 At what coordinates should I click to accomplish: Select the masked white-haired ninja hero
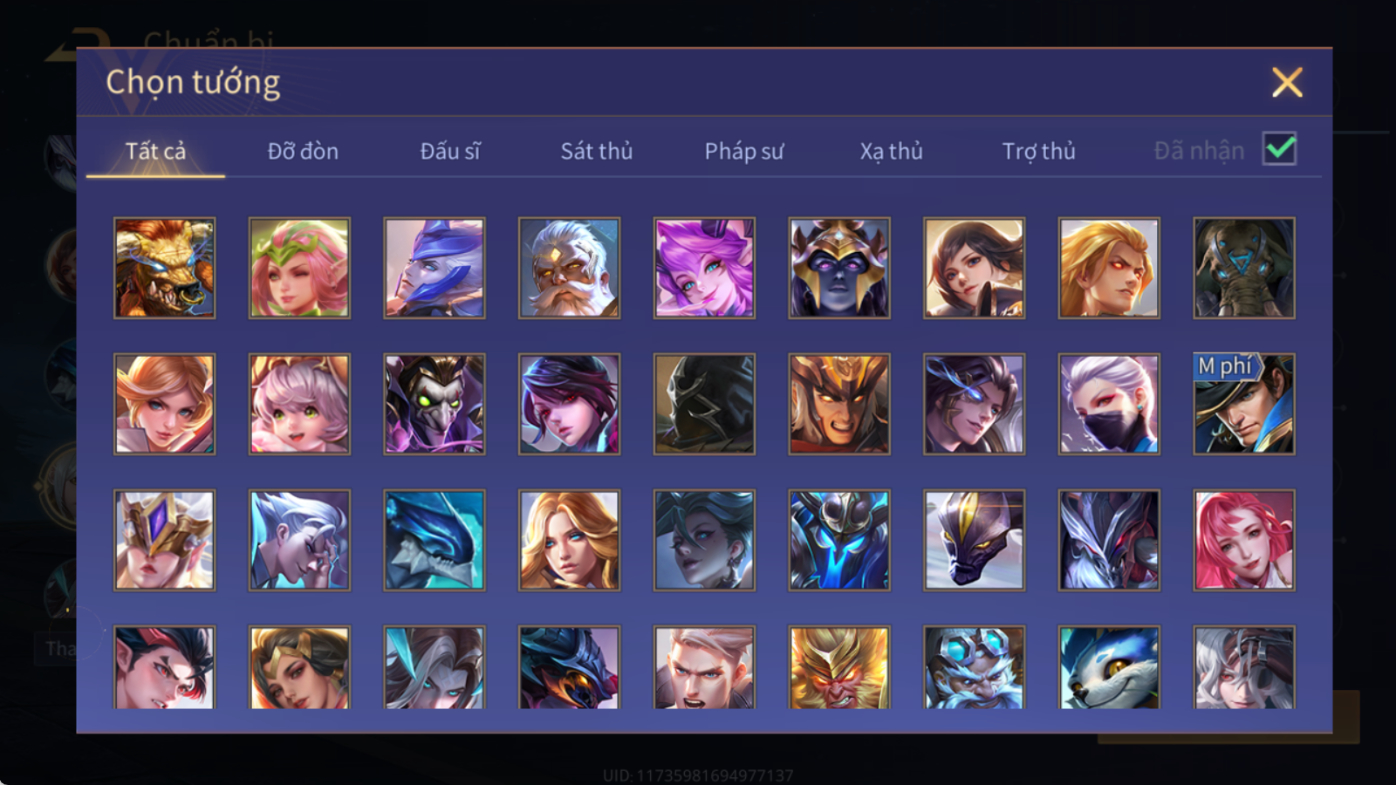coord(1109,404)
